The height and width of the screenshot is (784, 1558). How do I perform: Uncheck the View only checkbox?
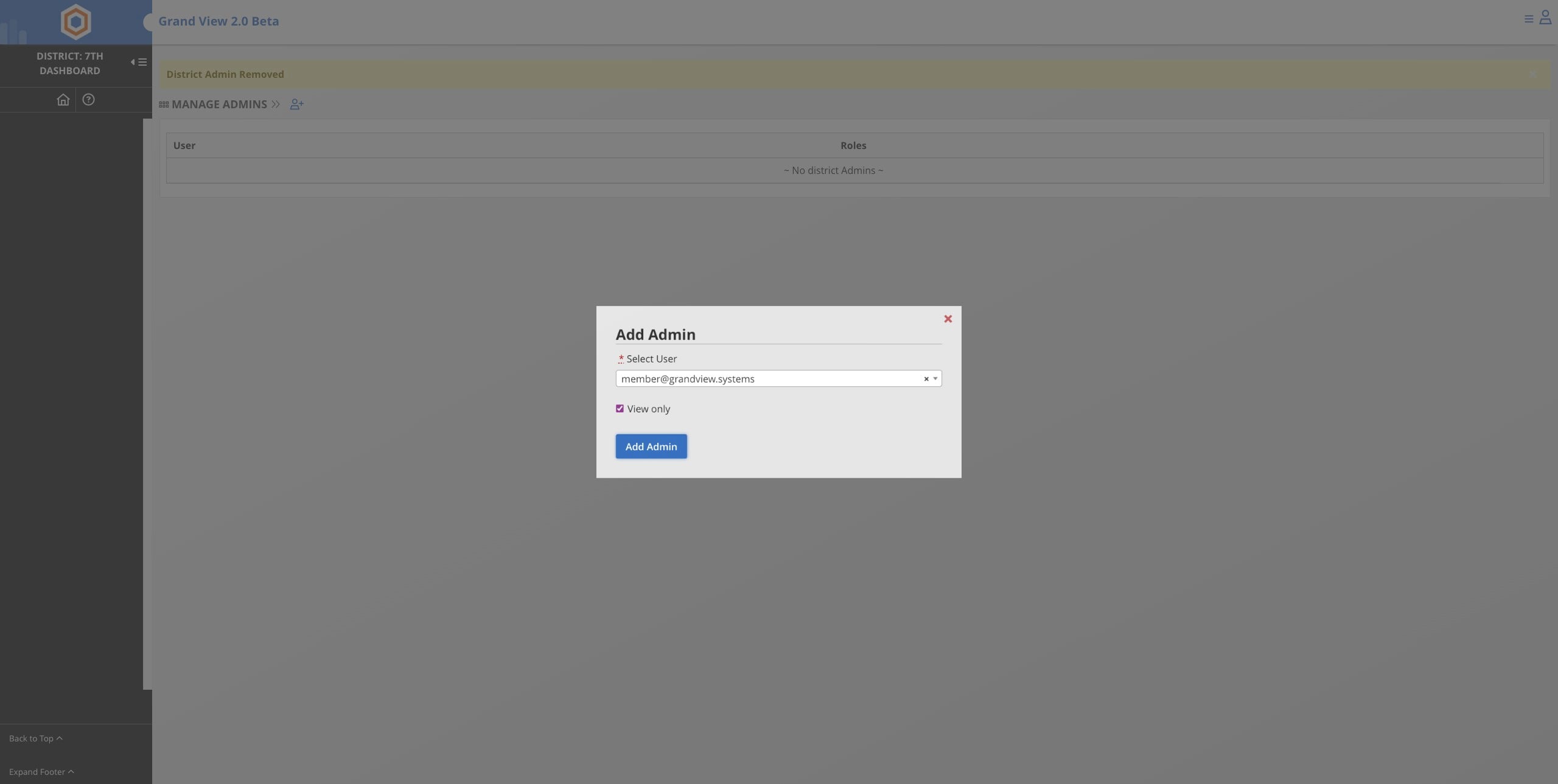tap(620, 409)
